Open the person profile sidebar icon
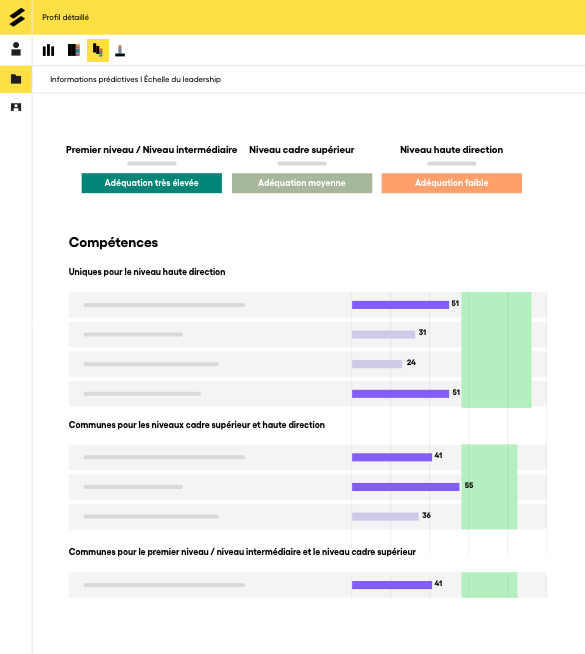Screen dimensions: 585x654 (16, 49)
